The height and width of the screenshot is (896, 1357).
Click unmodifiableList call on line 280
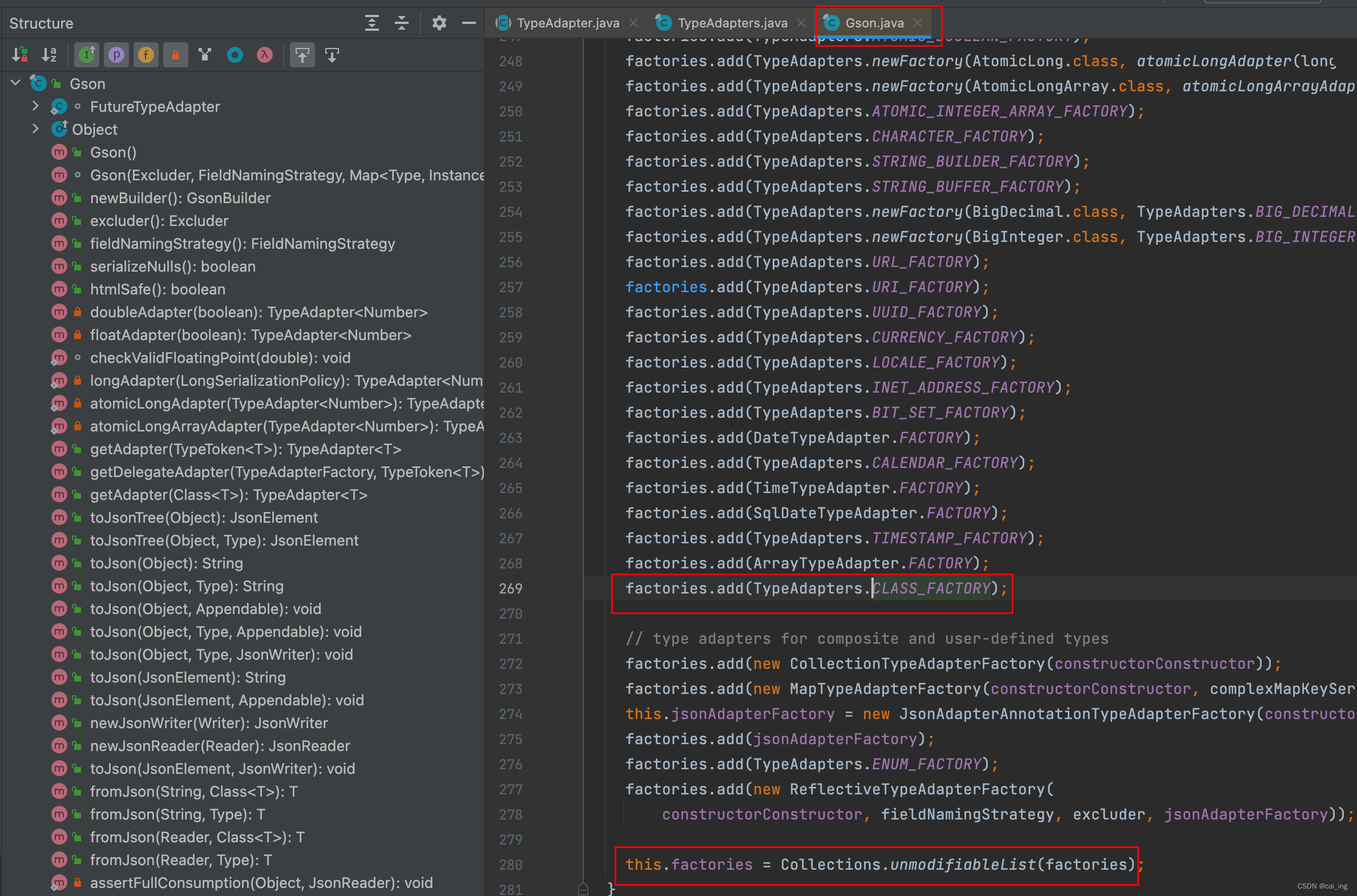(963, 865)
